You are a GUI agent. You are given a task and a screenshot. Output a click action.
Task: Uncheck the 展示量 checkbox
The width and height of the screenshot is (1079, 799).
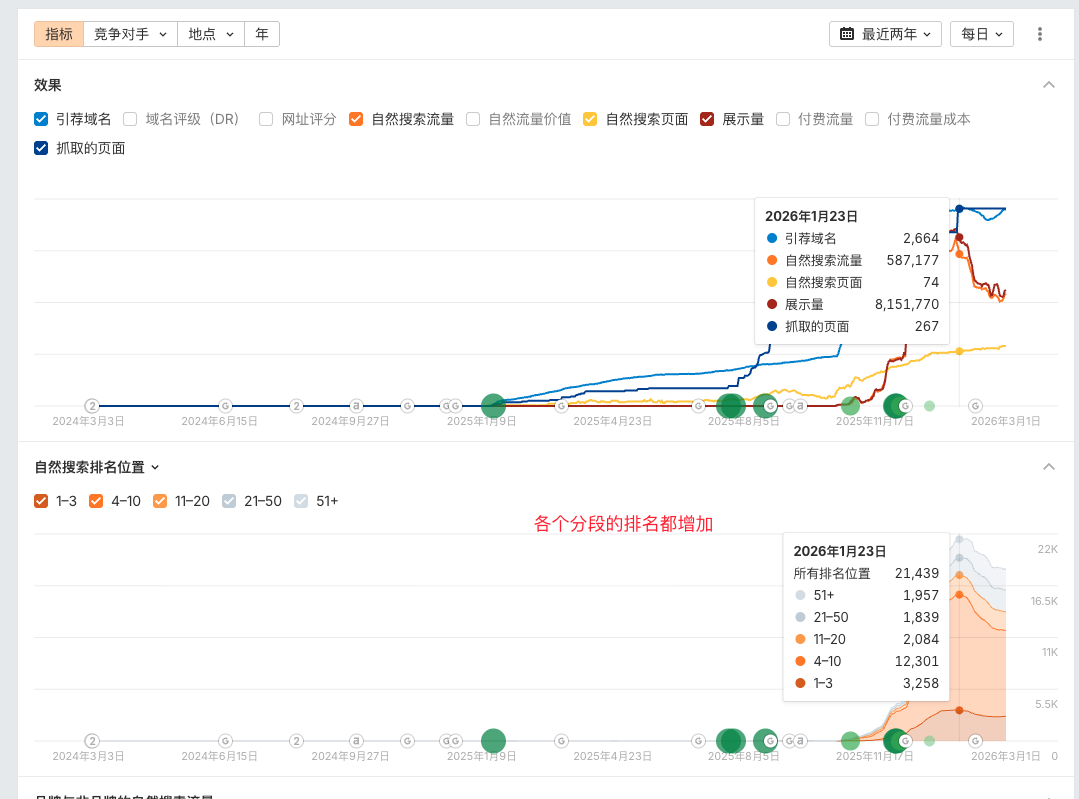pyautogui.click(x=707, y=119)
